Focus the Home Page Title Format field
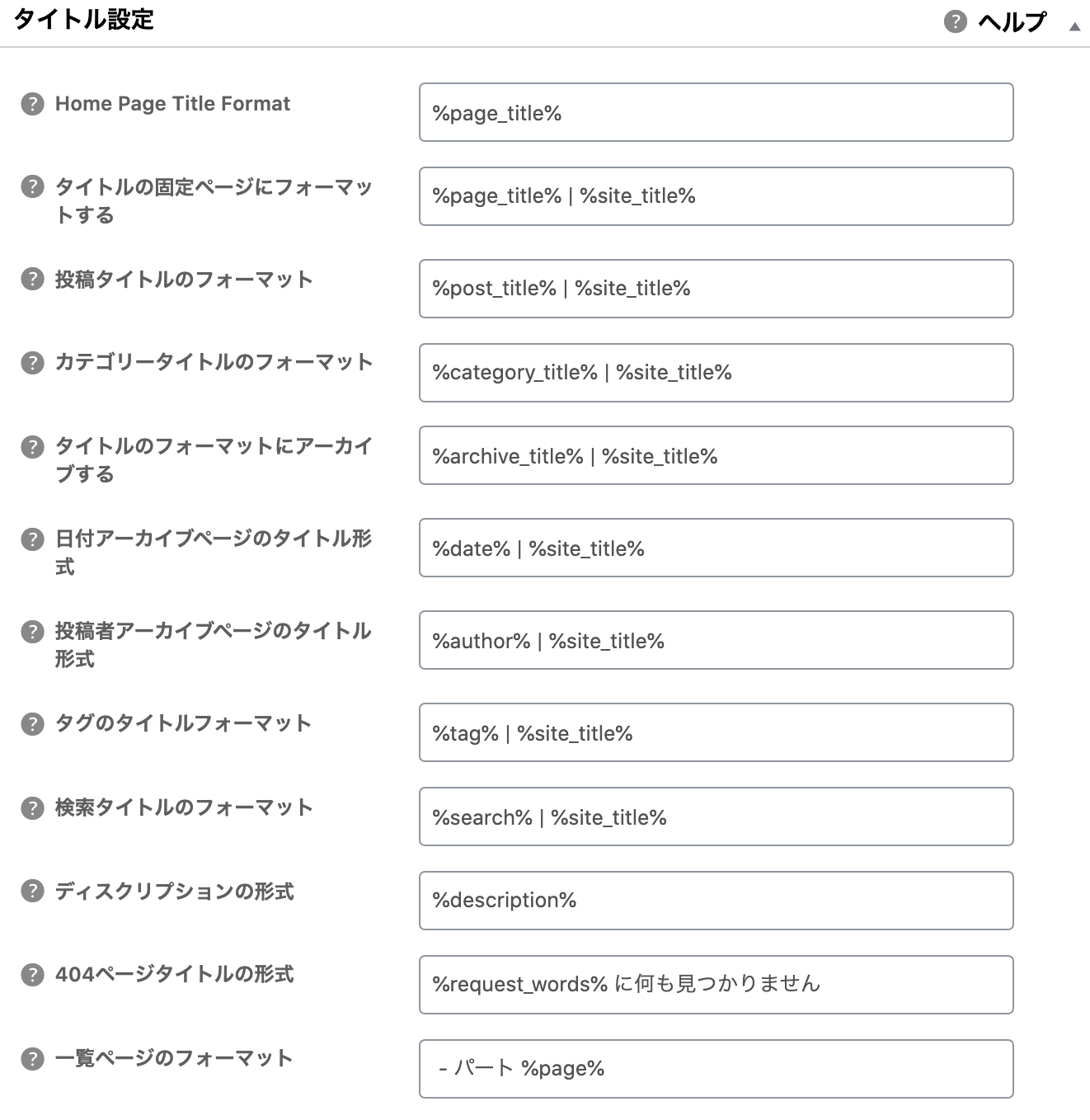 [716, 112]
